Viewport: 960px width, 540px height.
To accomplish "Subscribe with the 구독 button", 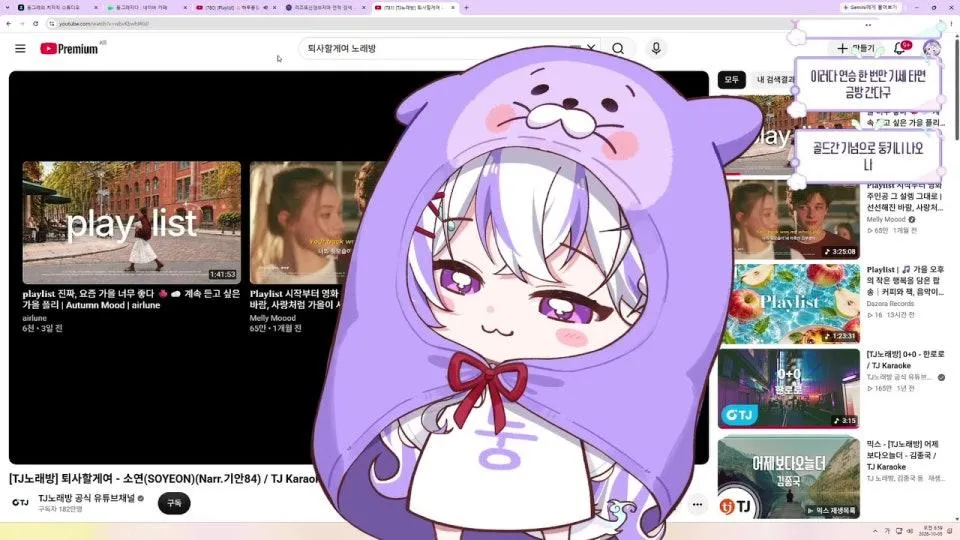I will [x=174, y=503].
